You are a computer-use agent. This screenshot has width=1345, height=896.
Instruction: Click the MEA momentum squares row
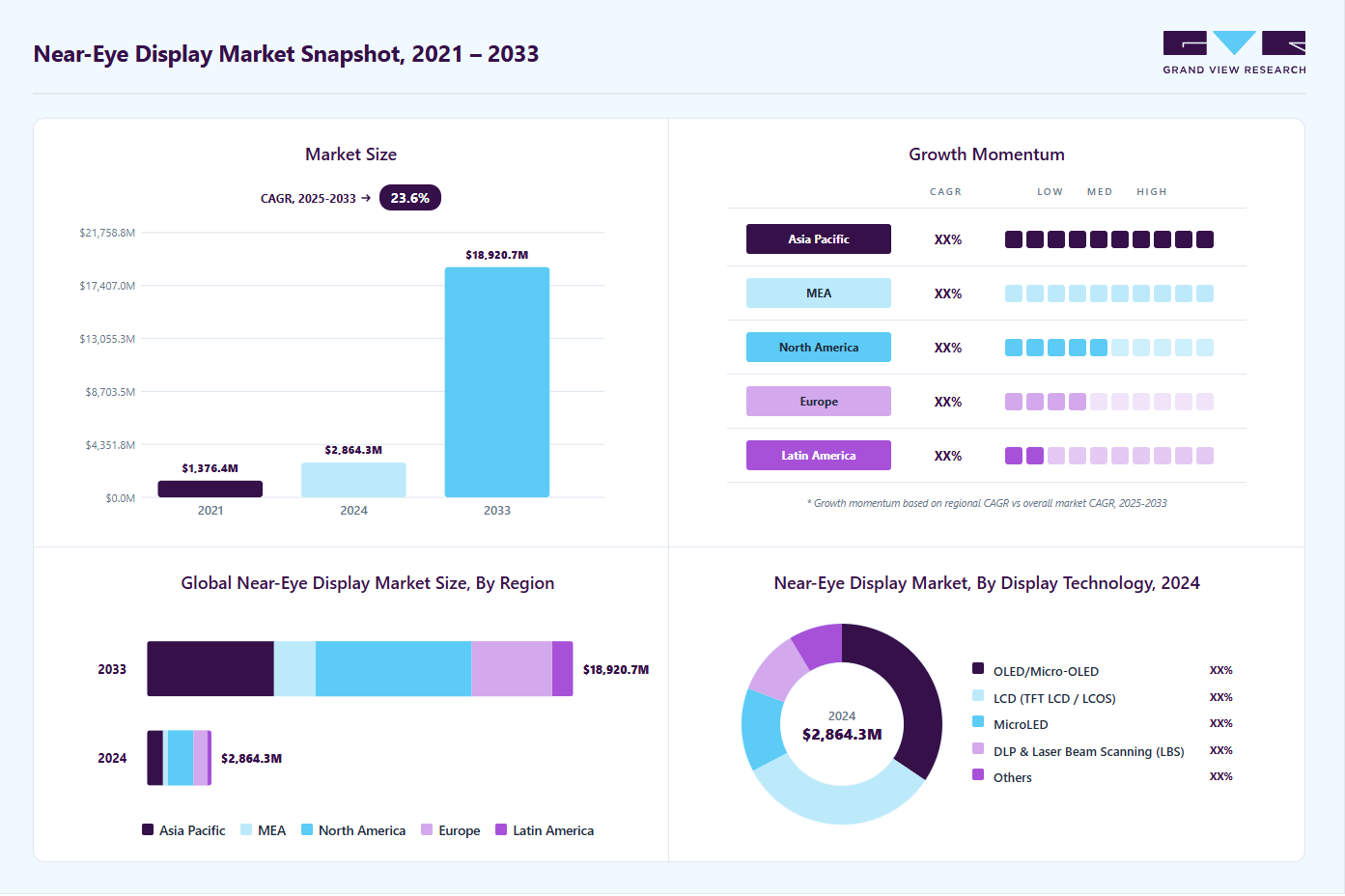1109,294
